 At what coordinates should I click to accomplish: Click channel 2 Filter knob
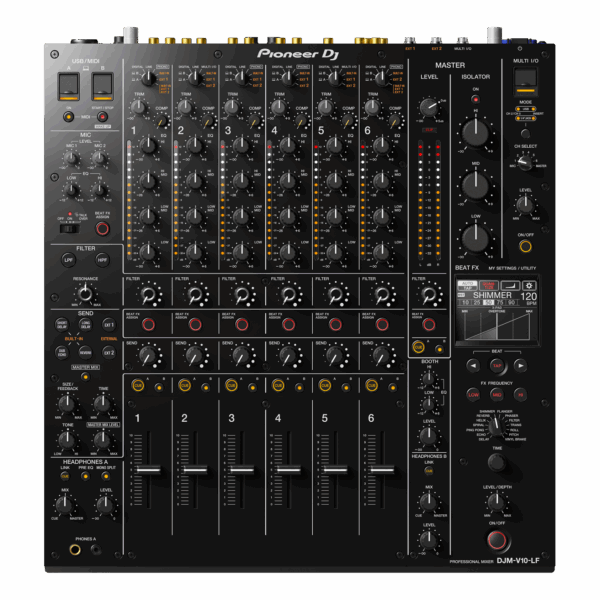click(195, 294)
